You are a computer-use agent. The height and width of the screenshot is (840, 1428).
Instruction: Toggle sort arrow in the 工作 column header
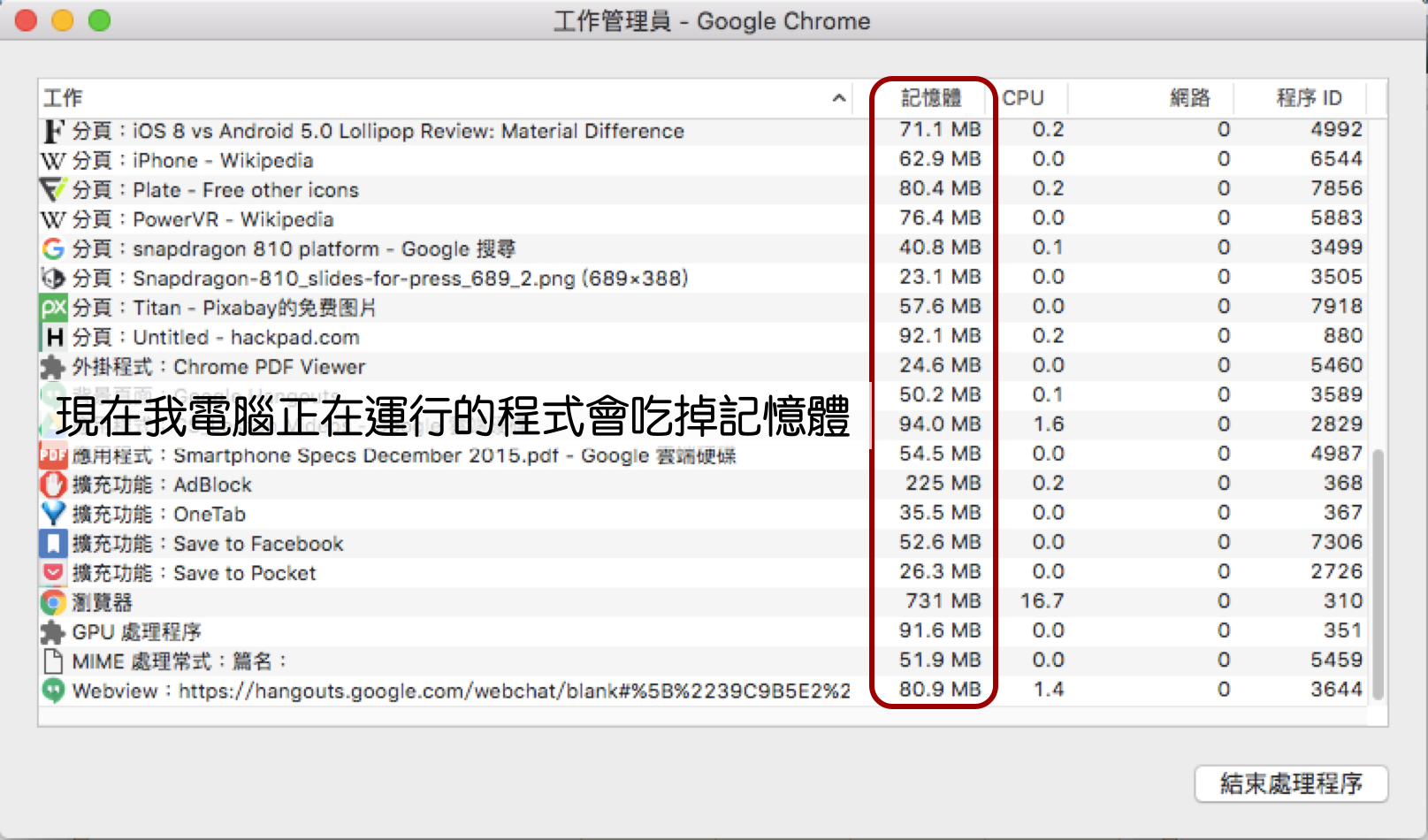pyautogui.click(x=839, y=98)
